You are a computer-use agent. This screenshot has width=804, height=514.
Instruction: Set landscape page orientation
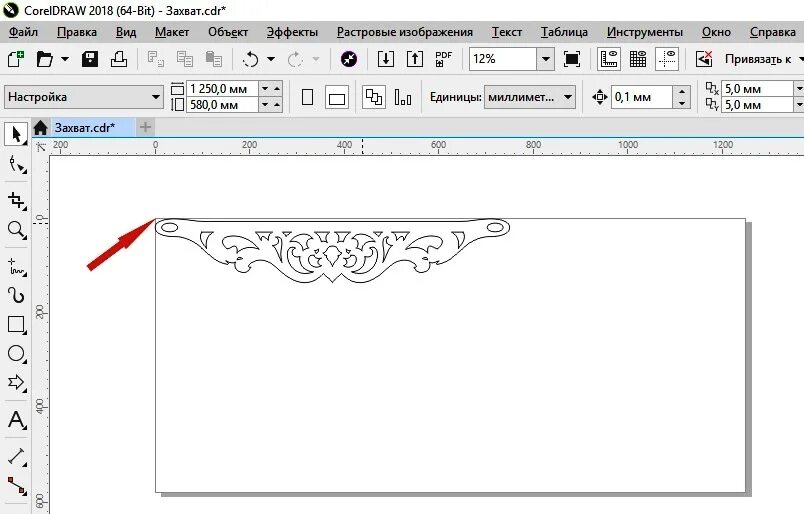[x=337, y=97]
